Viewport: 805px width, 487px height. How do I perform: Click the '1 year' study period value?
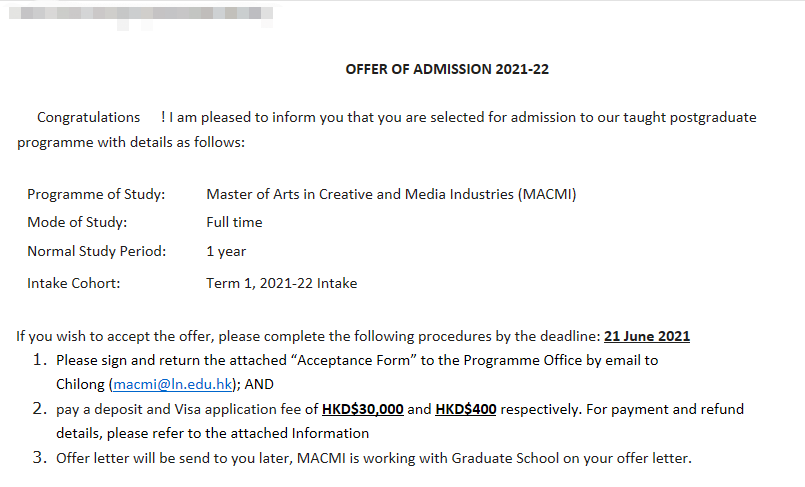click(x=226, y=251)
